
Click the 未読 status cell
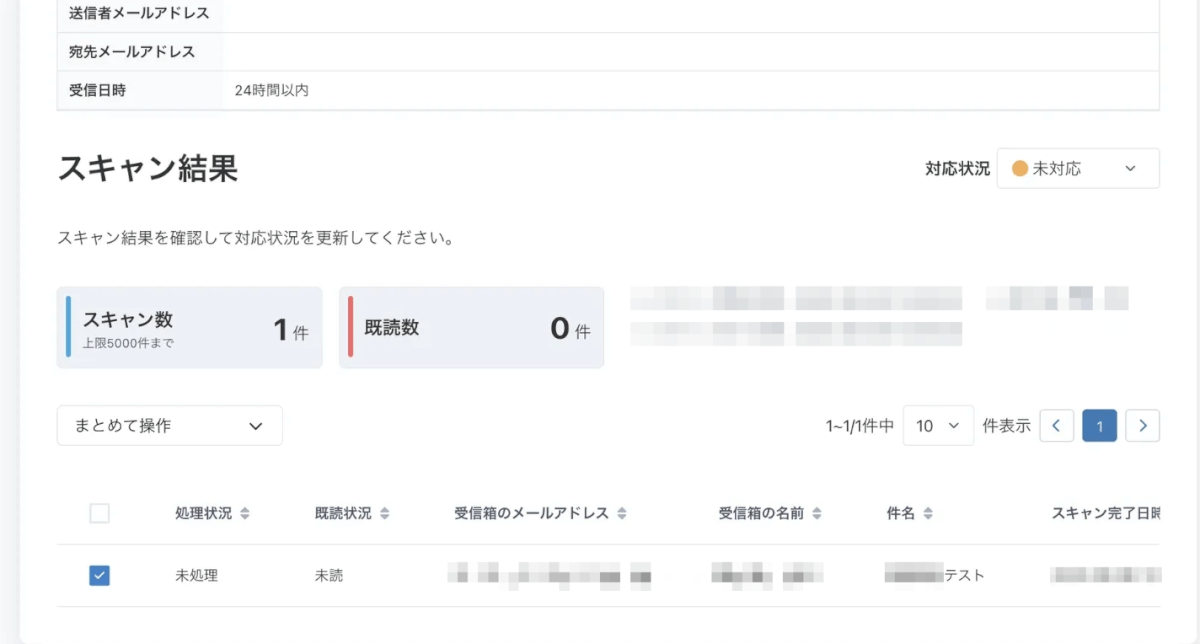coord(329,575)
